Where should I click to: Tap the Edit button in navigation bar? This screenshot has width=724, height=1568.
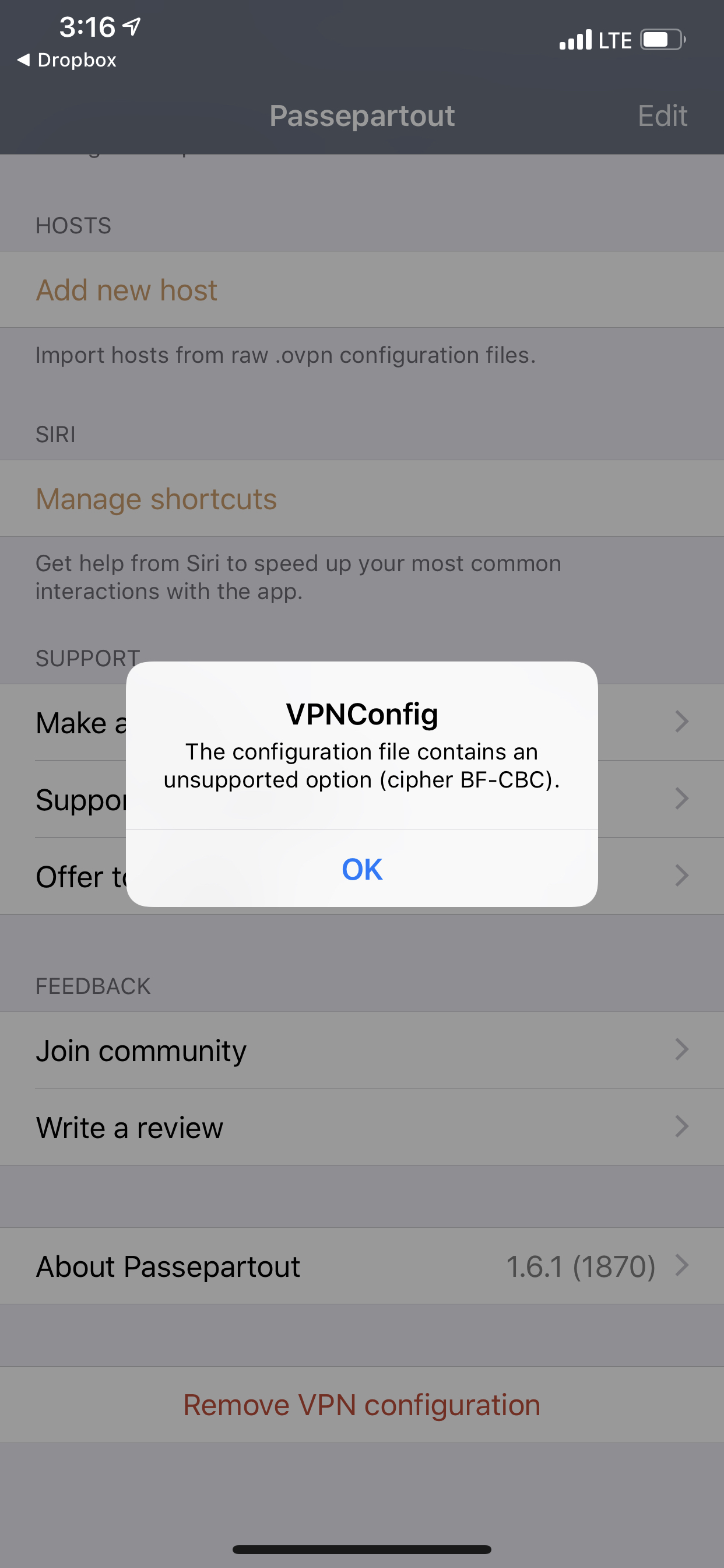pos(662,116)
